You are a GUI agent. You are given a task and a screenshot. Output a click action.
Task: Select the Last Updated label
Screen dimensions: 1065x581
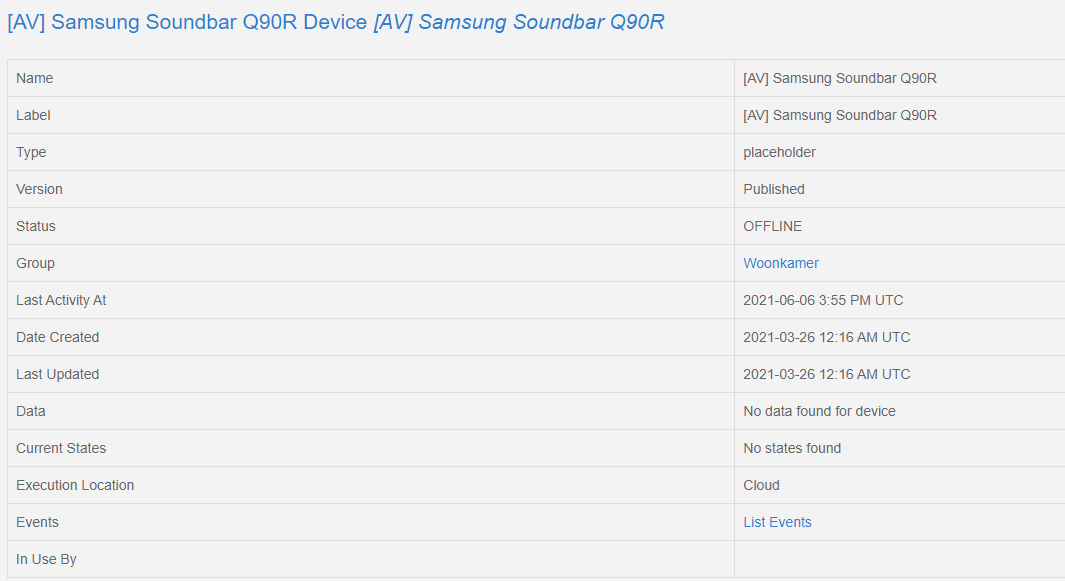pos(58,374)
